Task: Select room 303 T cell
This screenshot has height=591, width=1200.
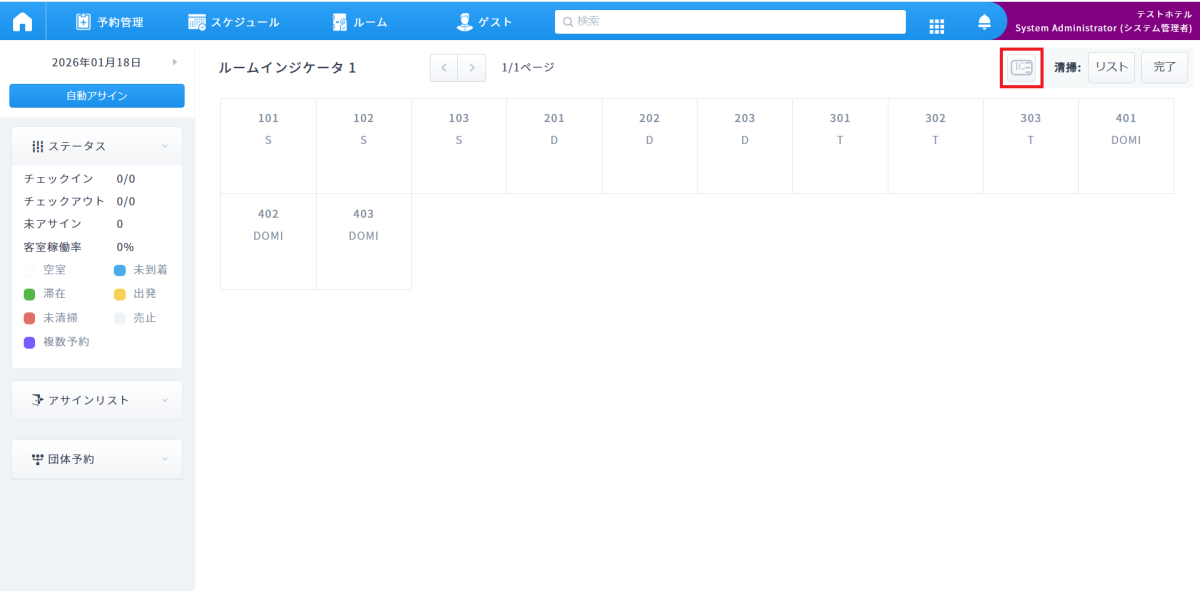Action: click(1030, 146)
